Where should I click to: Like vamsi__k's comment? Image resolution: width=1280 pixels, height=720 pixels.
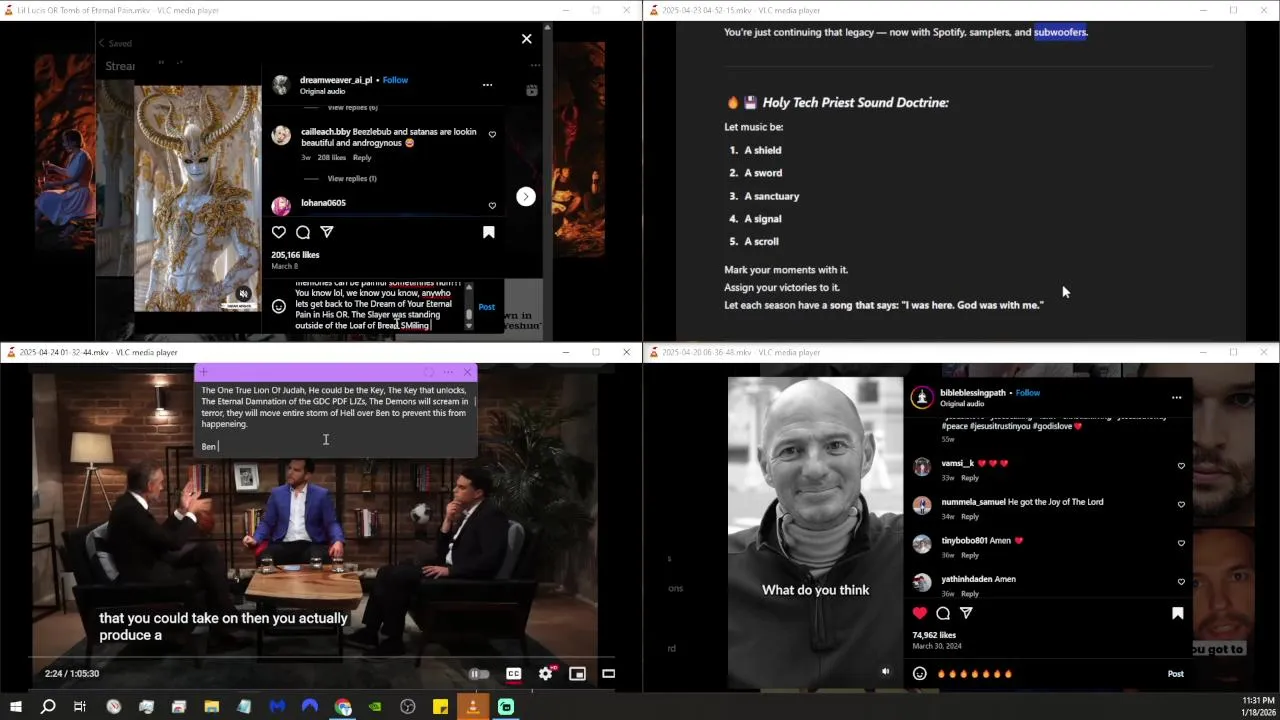[x=1181, y=466]
